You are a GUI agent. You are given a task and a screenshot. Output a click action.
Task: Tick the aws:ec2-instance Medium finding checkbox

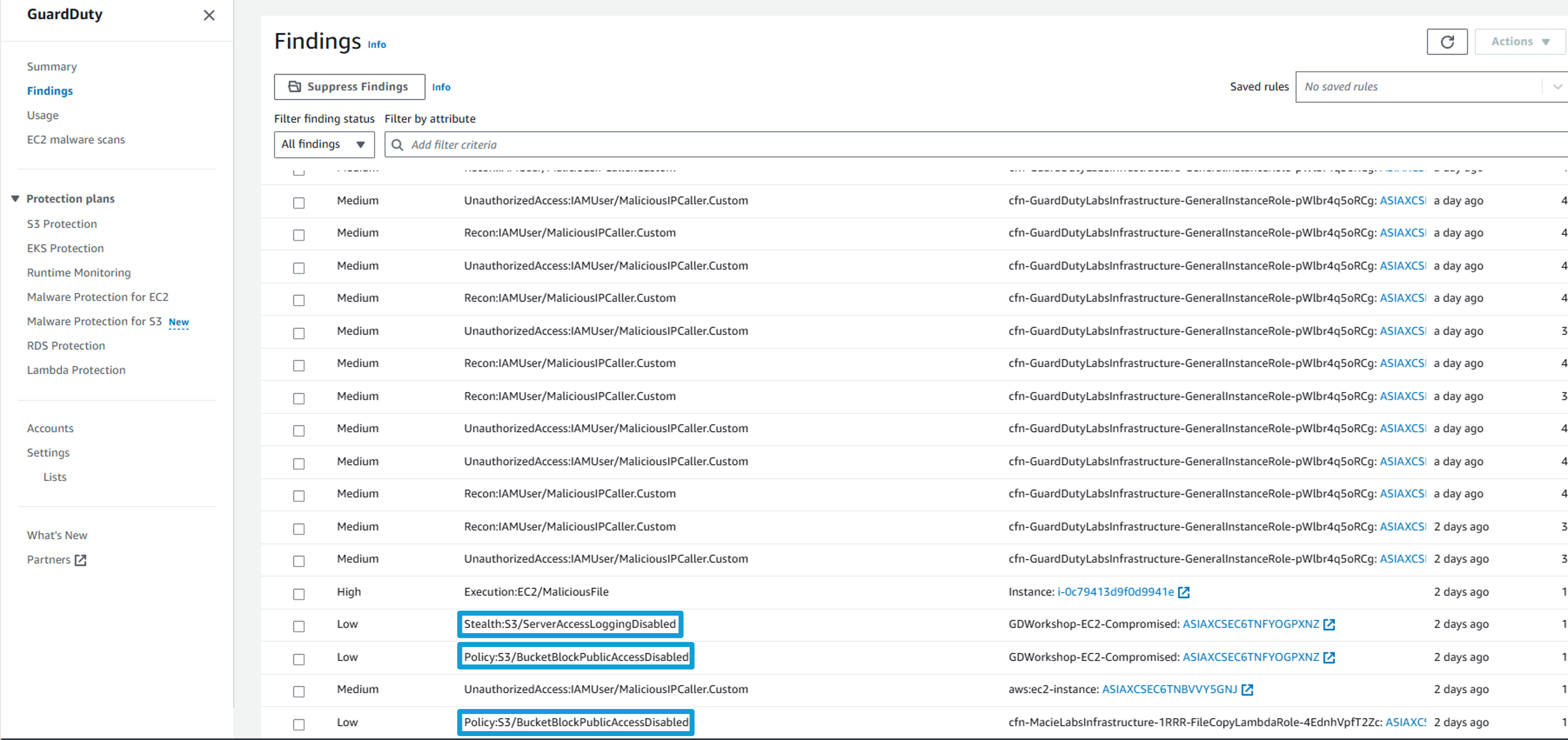point(299,691)
